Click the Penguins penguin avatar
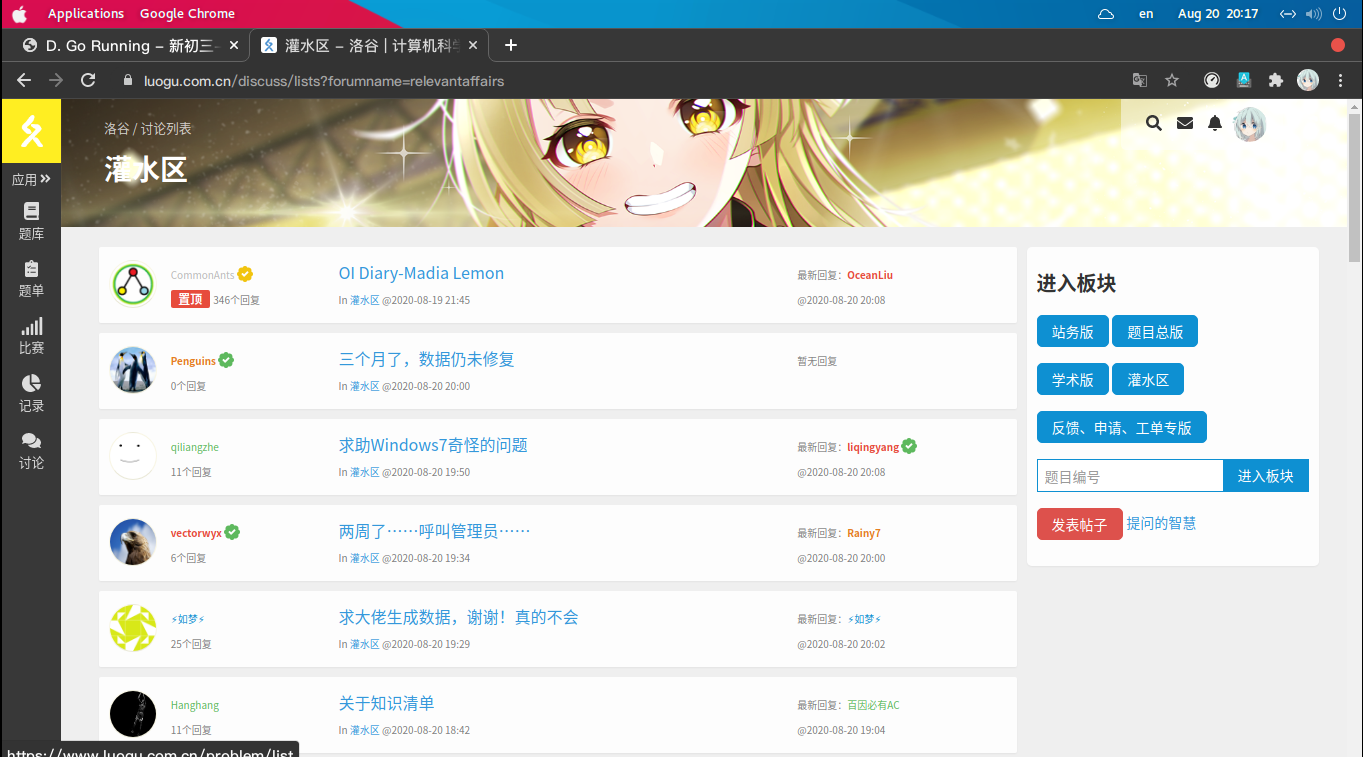The image size is (1363, 757). [x=133, y=370]
